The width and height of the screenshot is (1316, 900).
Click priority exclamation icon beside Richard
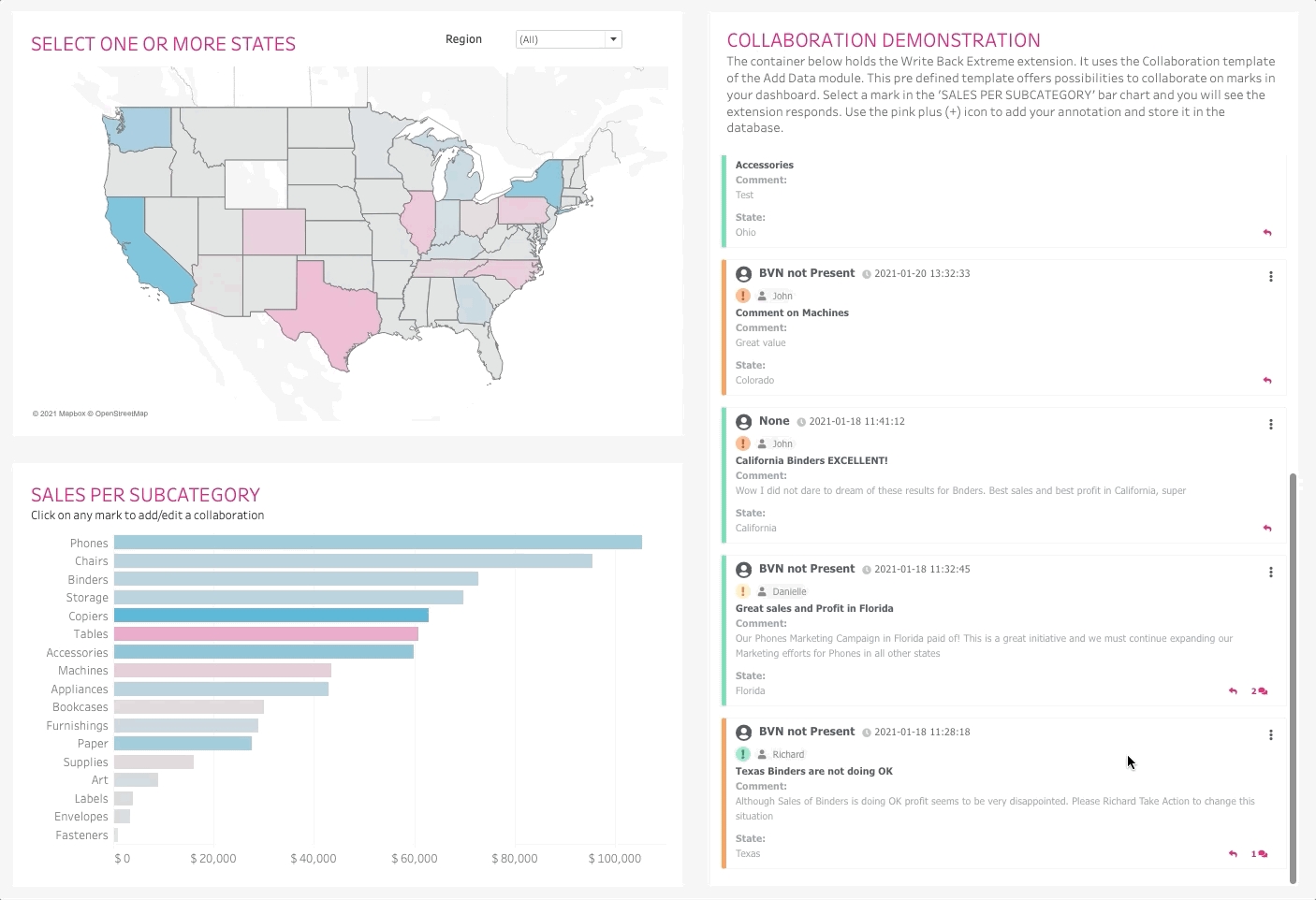tap(743, 754)
